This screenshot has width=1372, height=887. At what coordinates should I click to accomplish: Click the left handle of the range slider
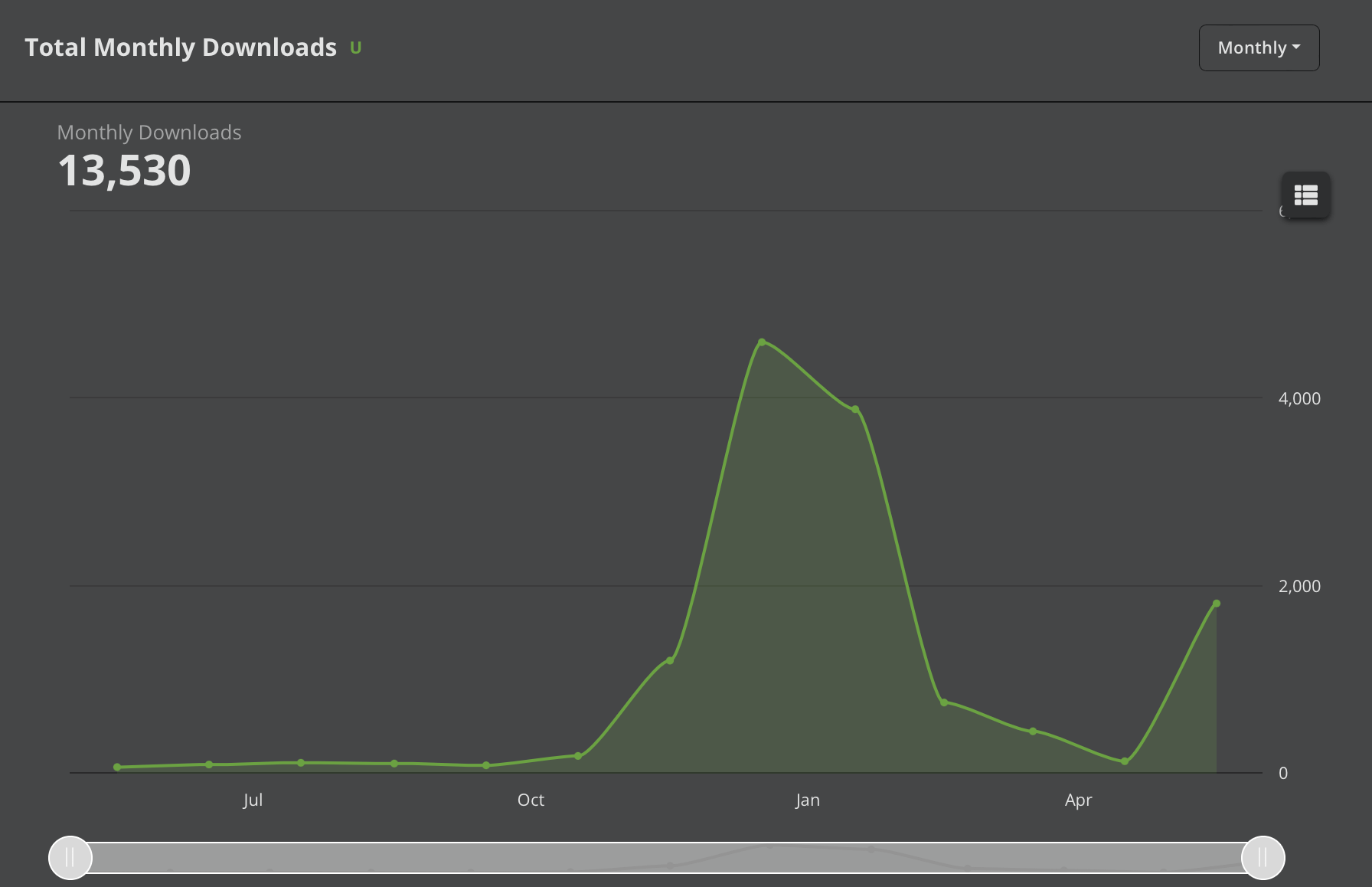tap(70, 858)
